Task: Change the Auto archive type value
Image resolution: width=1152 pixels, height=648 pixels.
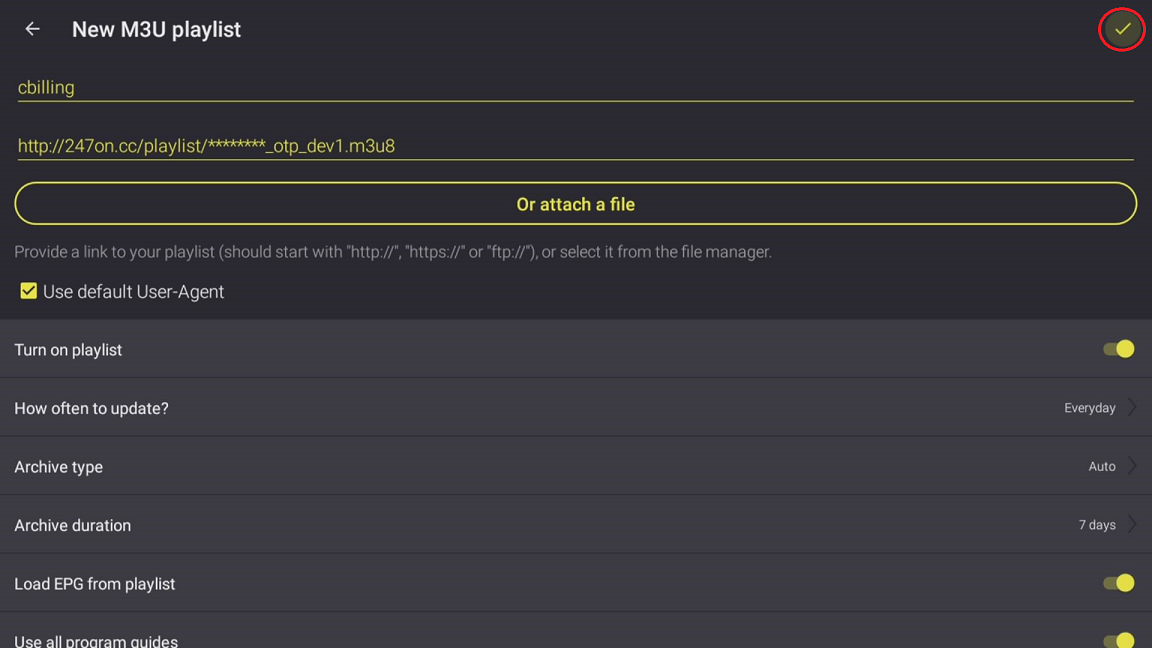Action: pos(1101,466)
